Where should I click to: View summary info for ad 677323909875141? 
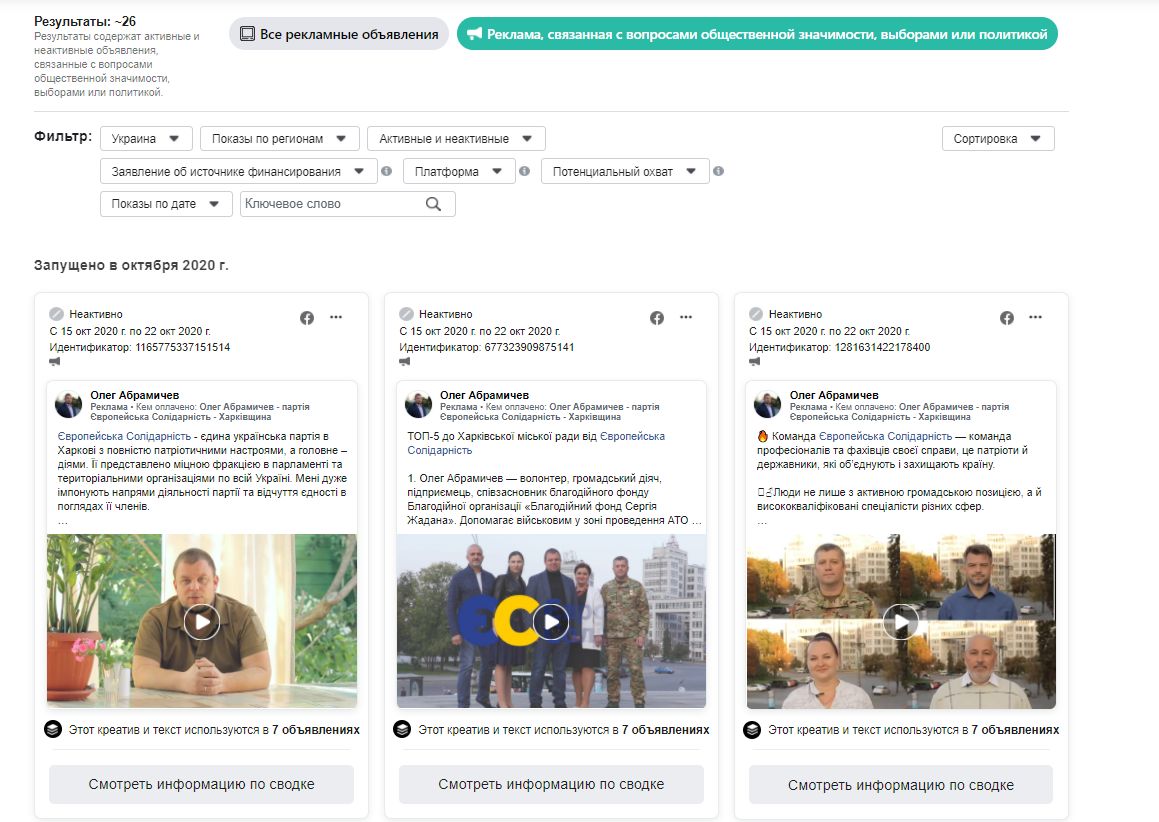tap(551, 784)
